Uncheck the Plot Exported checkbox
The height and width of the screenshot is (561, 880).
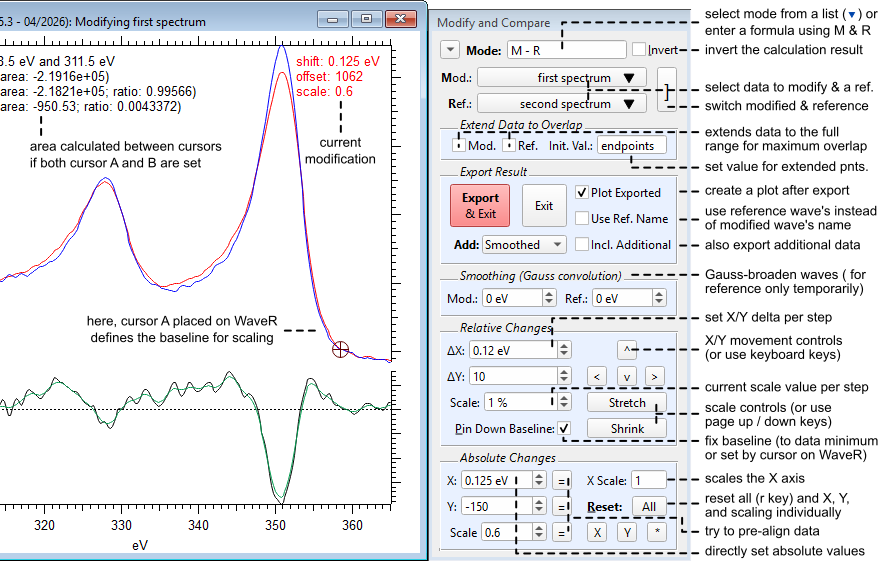coord(583,193)
